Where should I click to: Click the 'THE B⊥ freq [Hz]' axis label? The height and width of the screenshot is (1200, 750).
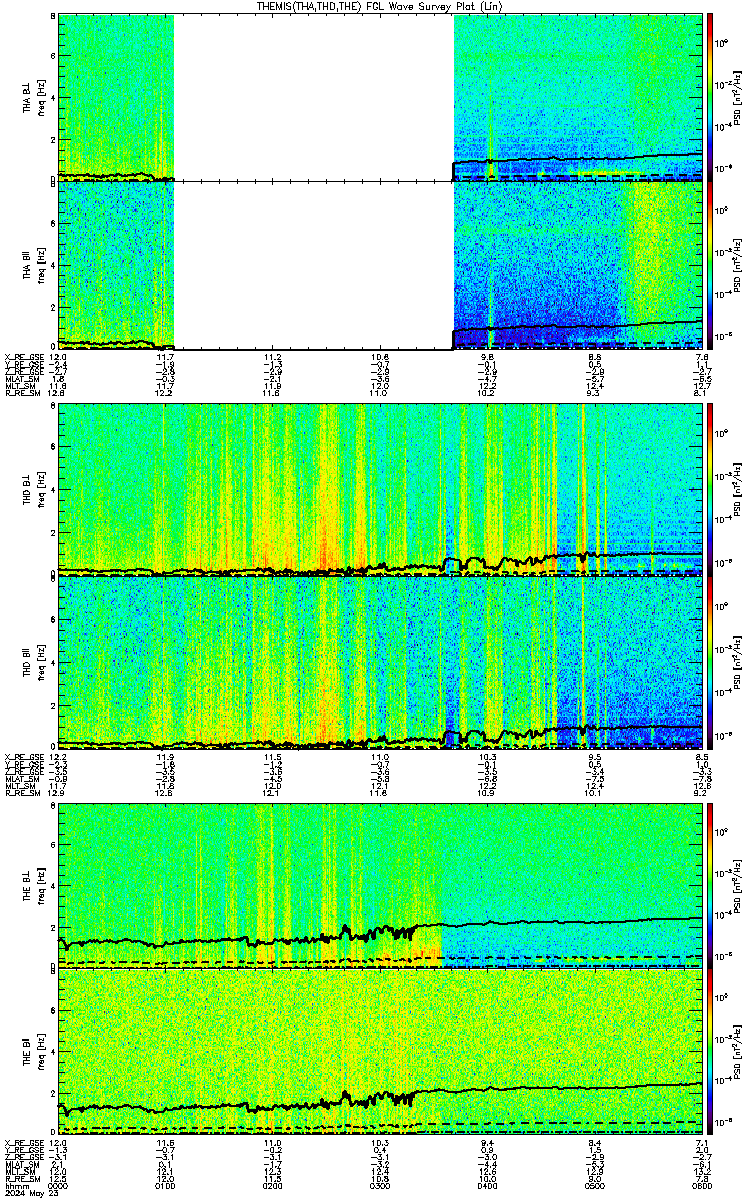pos(33,886)
